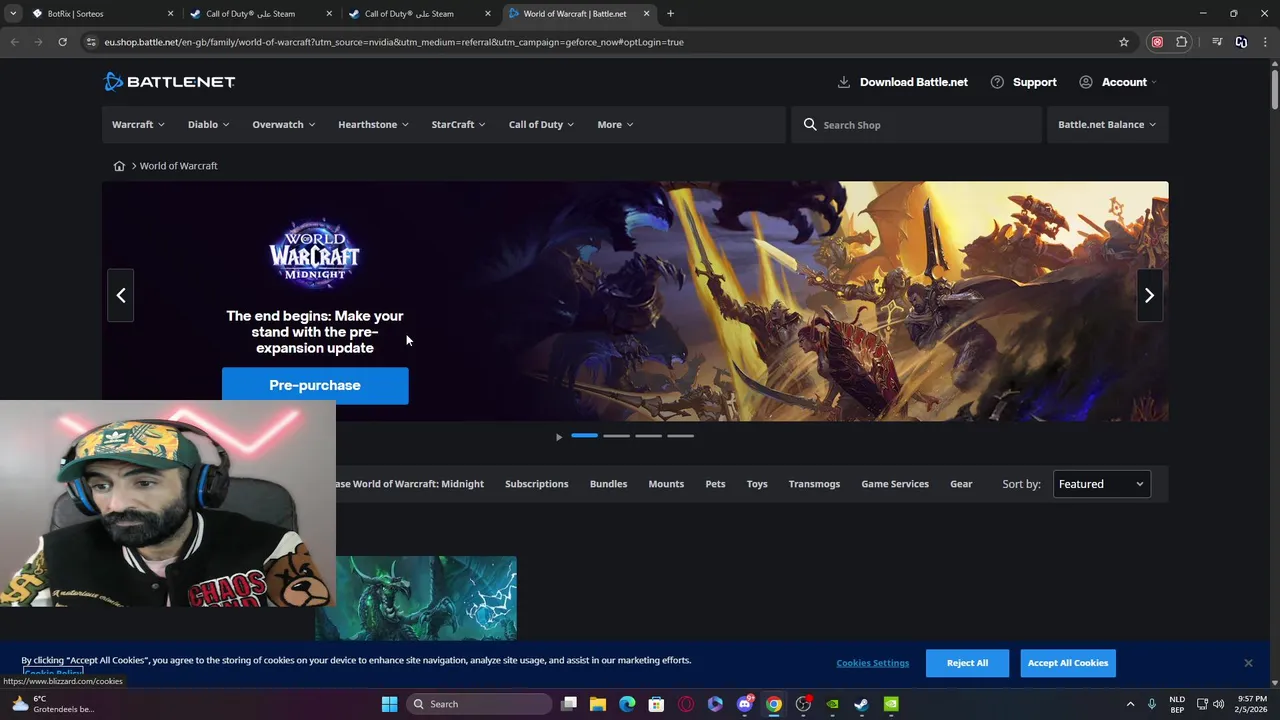
Task: Click the browser address bar URL
Action: pyautogui.click(x=394, y=42)
